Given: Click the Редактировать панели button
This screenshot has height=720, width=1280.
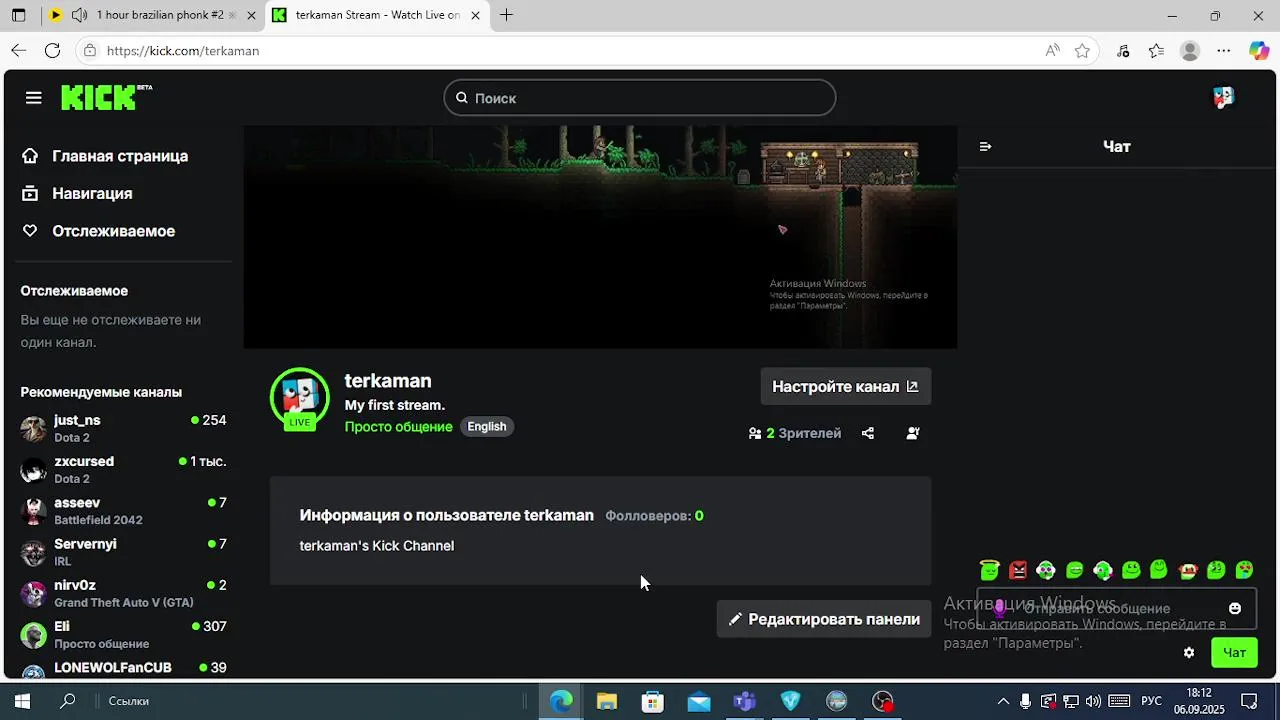Looking at the screenshot, I should click(824, 619).
